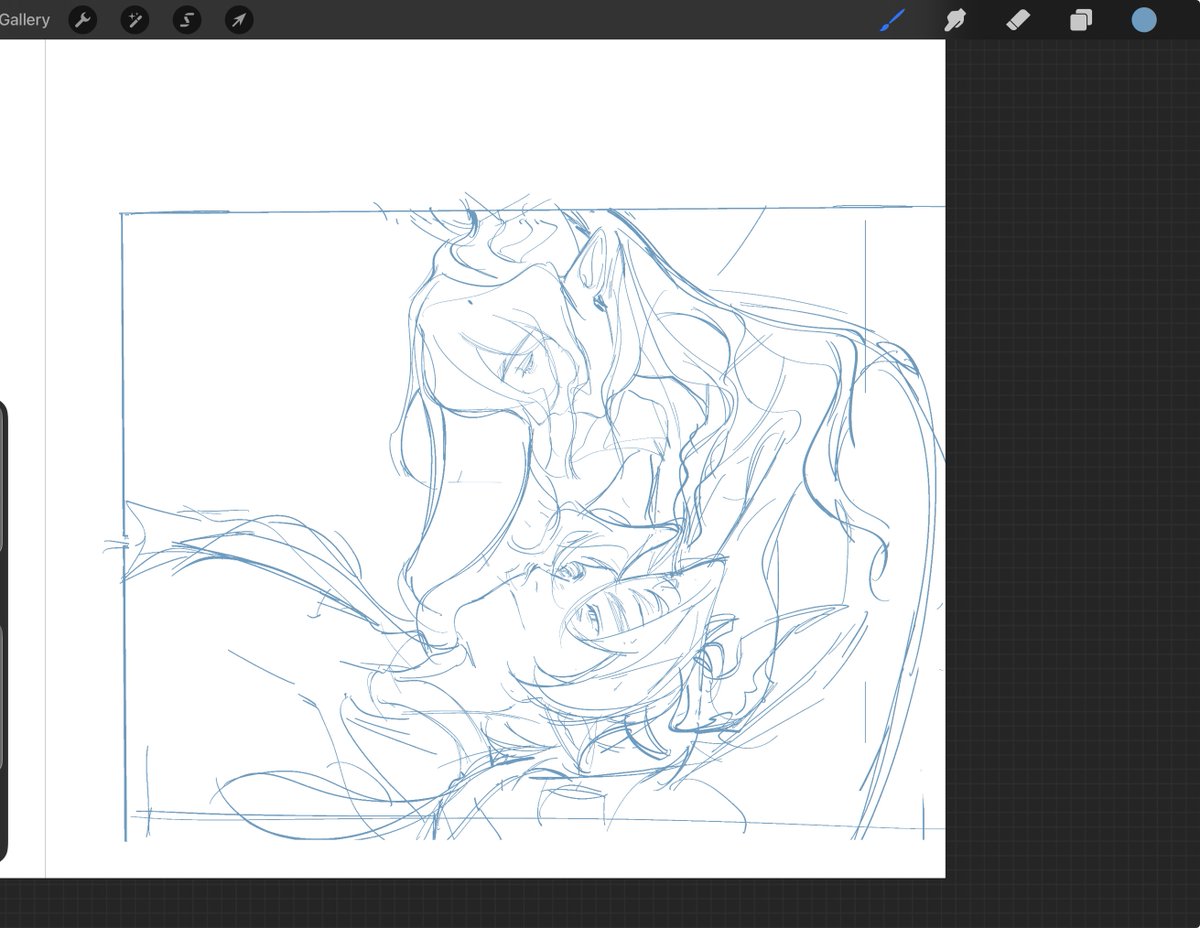
Task: Open the Adjustments magic wand menu
Action: click(135, 20)
